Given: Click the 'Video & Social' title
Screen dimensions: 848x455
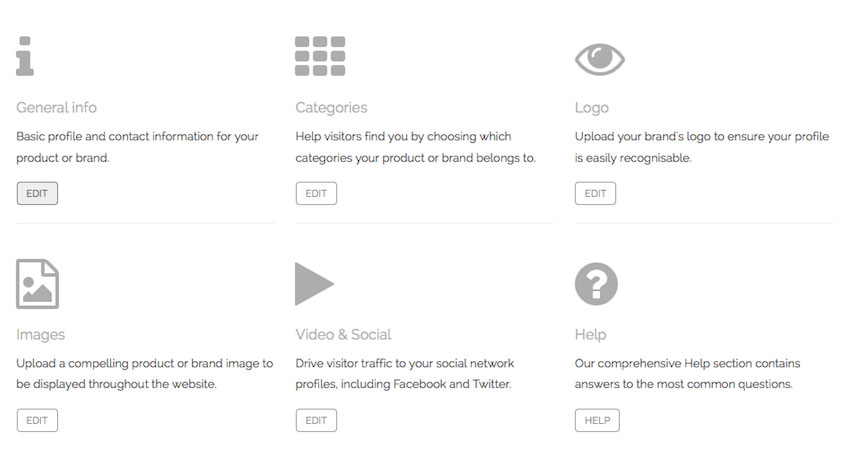Looking at the screenshot, I should click(343, 334).
